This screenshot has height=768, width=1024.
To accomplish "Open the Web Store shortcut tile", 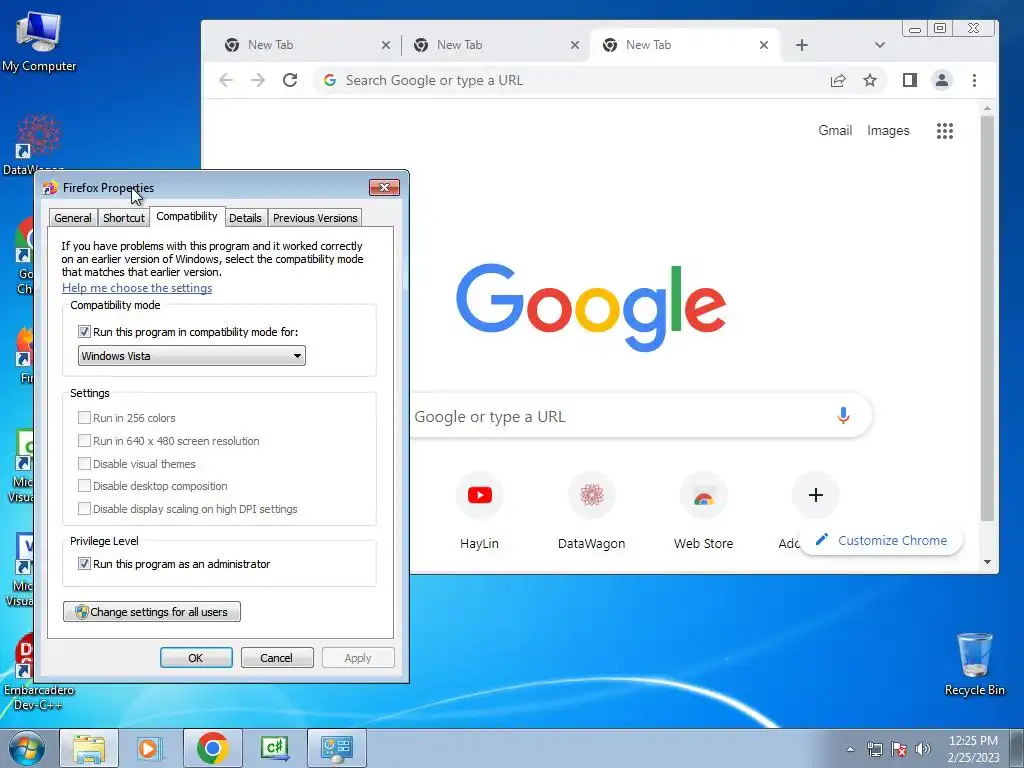I will (x=703, y=511).
